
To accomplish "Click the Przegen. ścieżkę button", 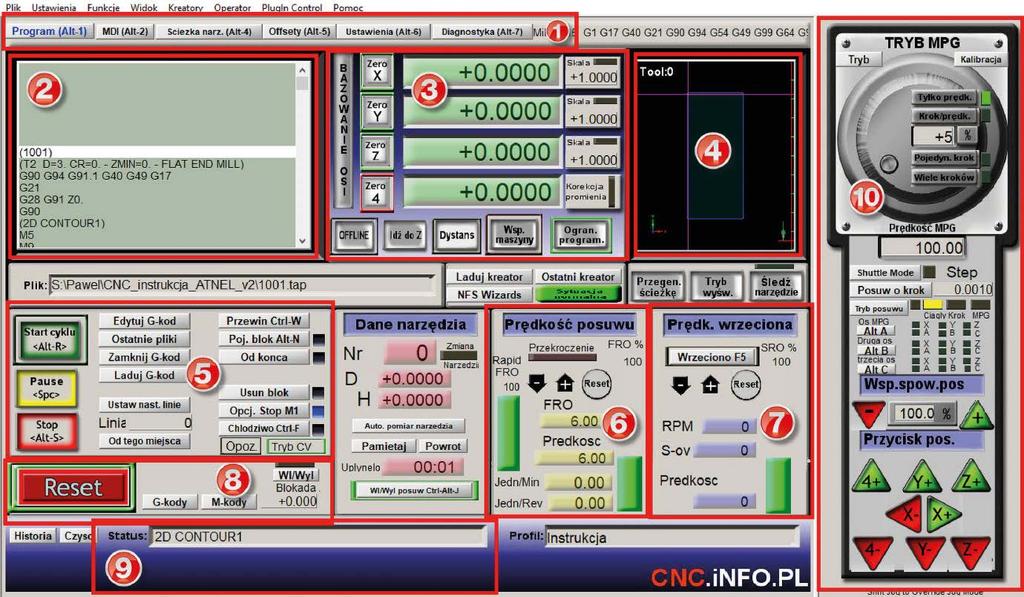I will pos(658,287).
